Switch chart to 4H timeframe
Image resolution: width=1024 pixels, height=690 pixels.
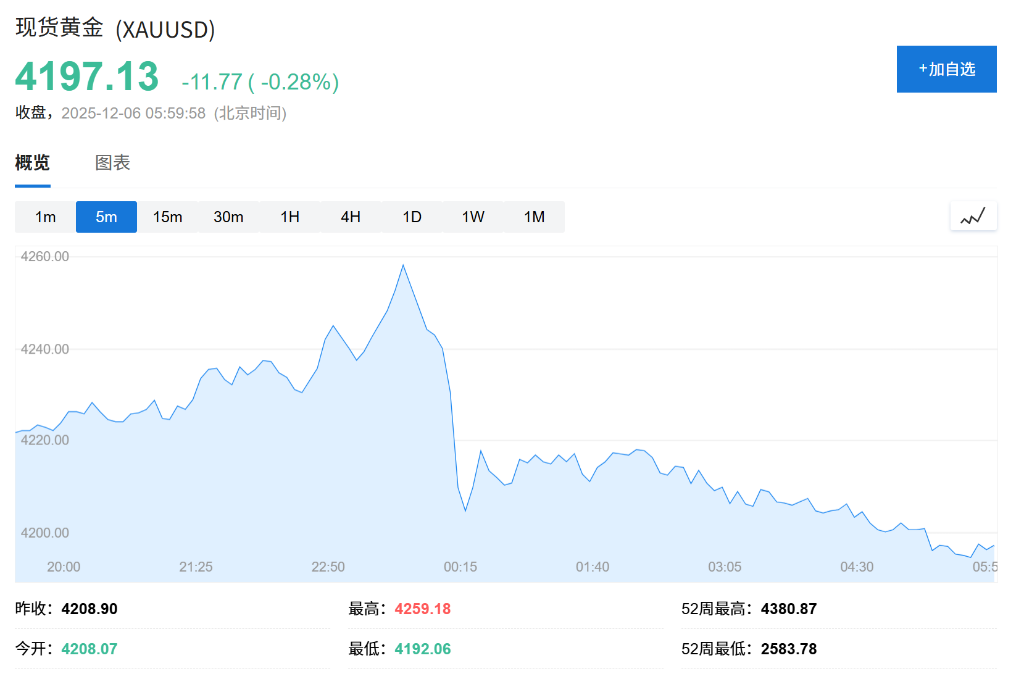click(349, 216)
